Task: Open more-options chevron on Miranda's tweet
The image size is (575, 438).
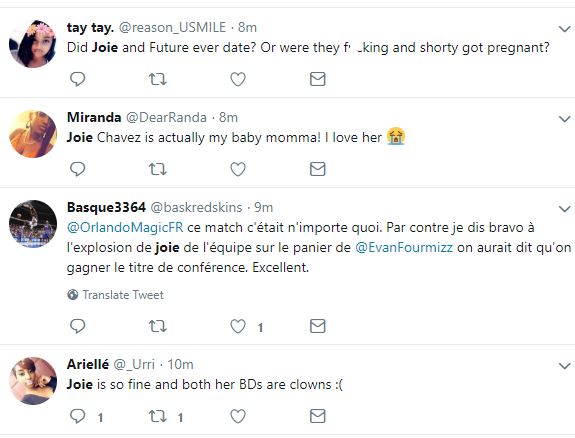Action: pyautogui.click(x=564, y=119)
